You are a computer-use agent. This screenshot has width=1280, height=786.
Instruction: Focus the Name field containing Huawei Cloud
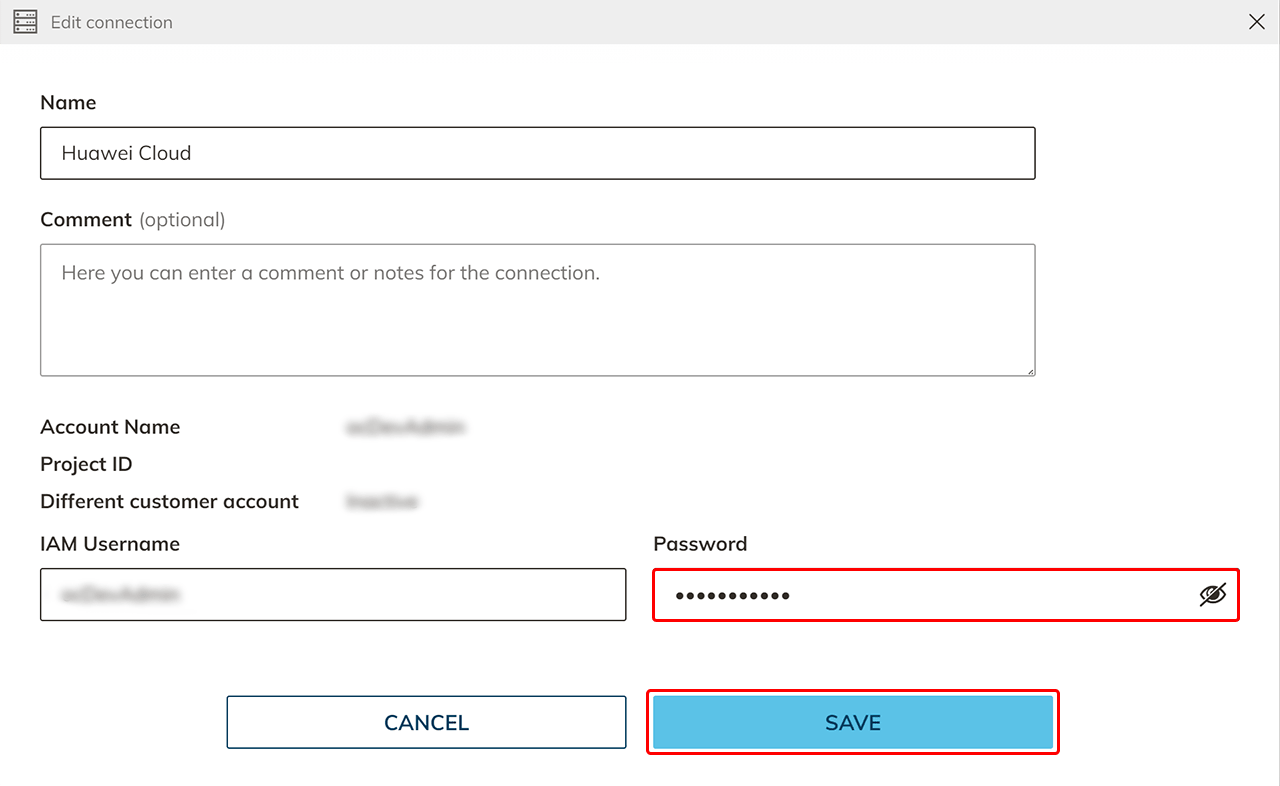537,153
